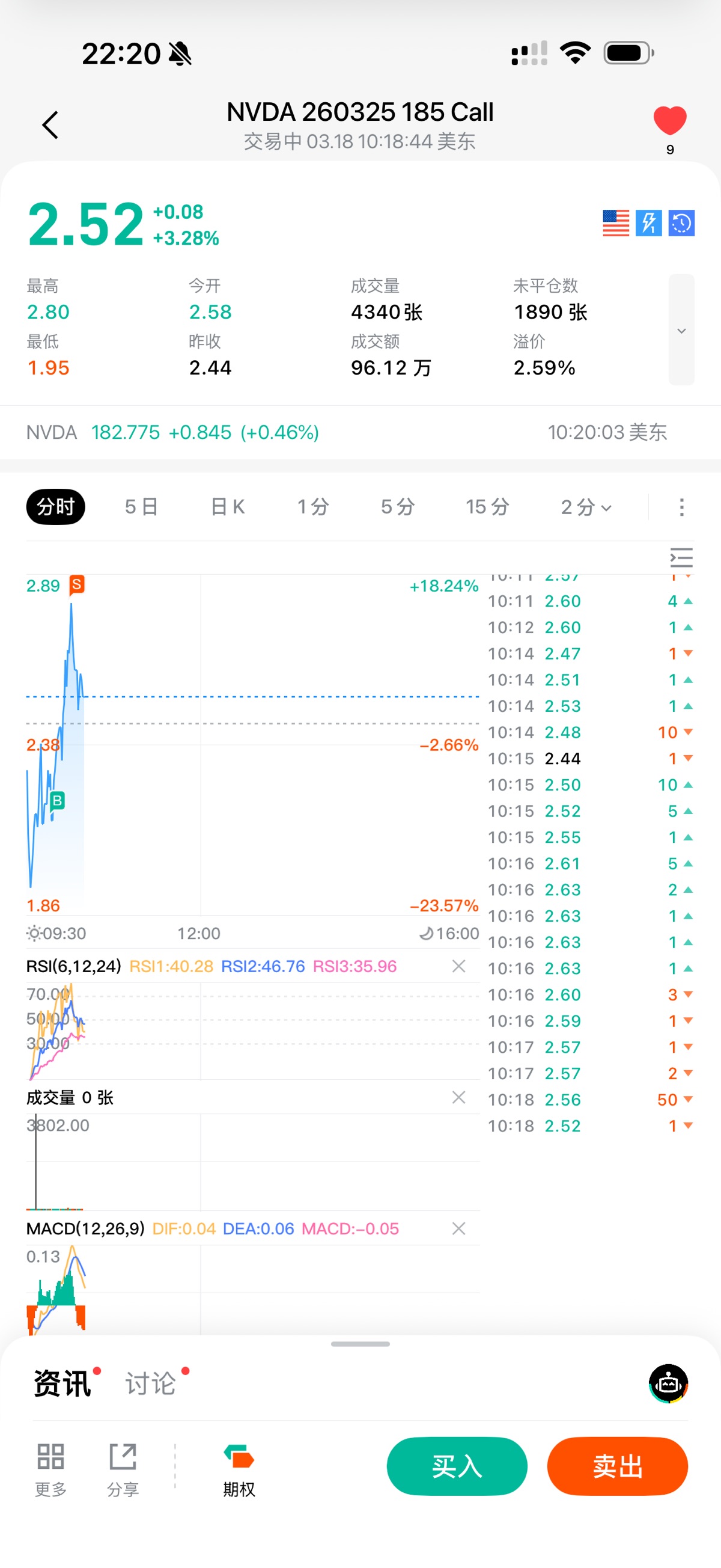Toggle the red heart favorite icon
The width and height of the screenshot is (721, 1568).
(x=669, y=120)
